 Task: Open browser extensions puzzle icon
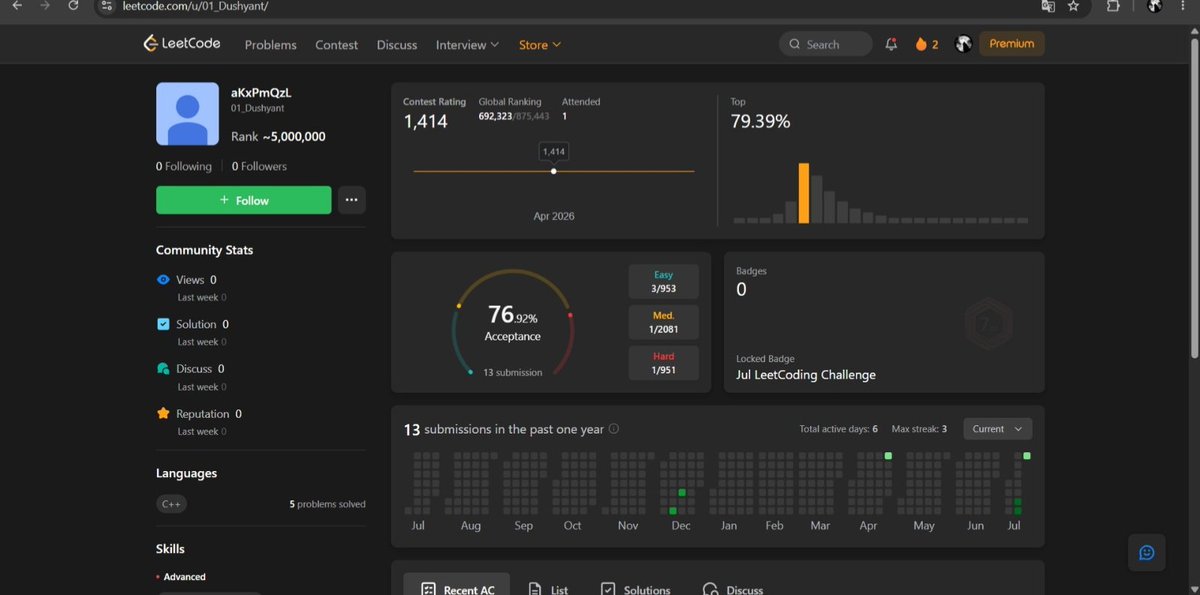(1113, 6)
